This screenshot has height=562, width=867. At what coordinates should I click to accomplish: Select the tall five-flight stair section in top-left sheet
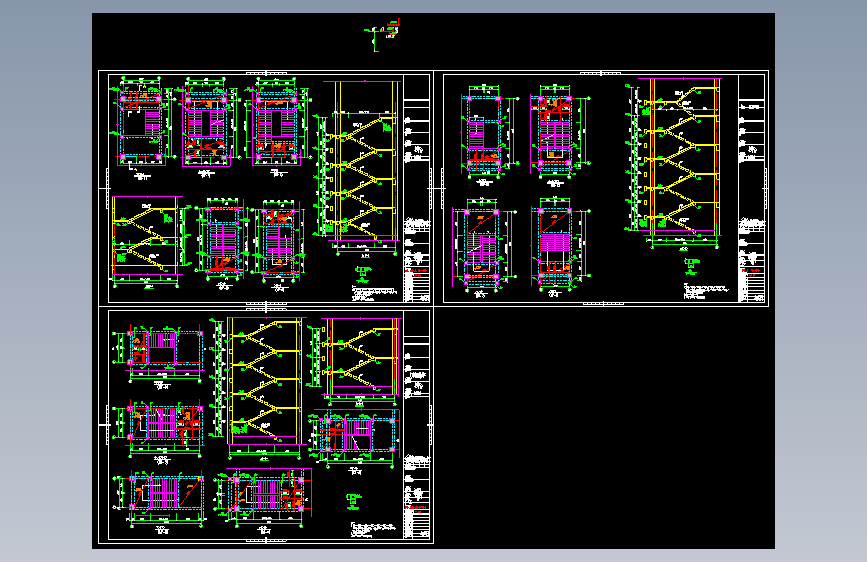click(357, 168)
